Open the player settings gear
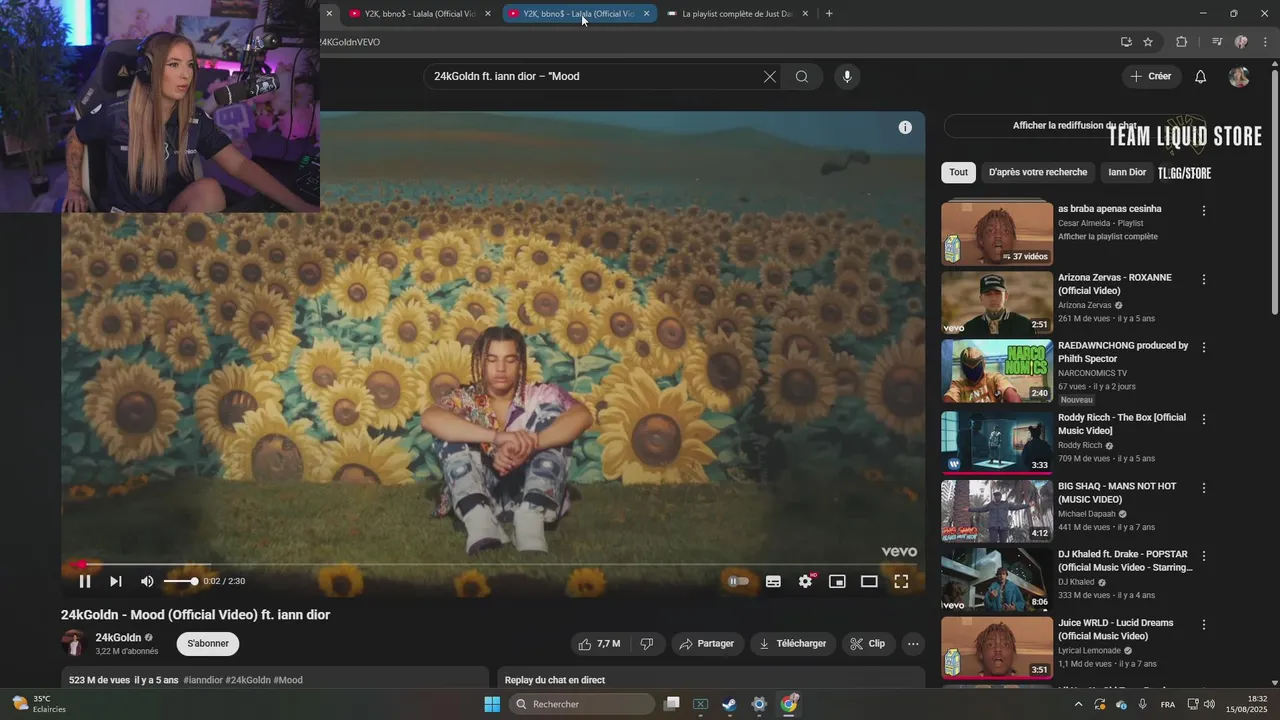 click(806, 581)
